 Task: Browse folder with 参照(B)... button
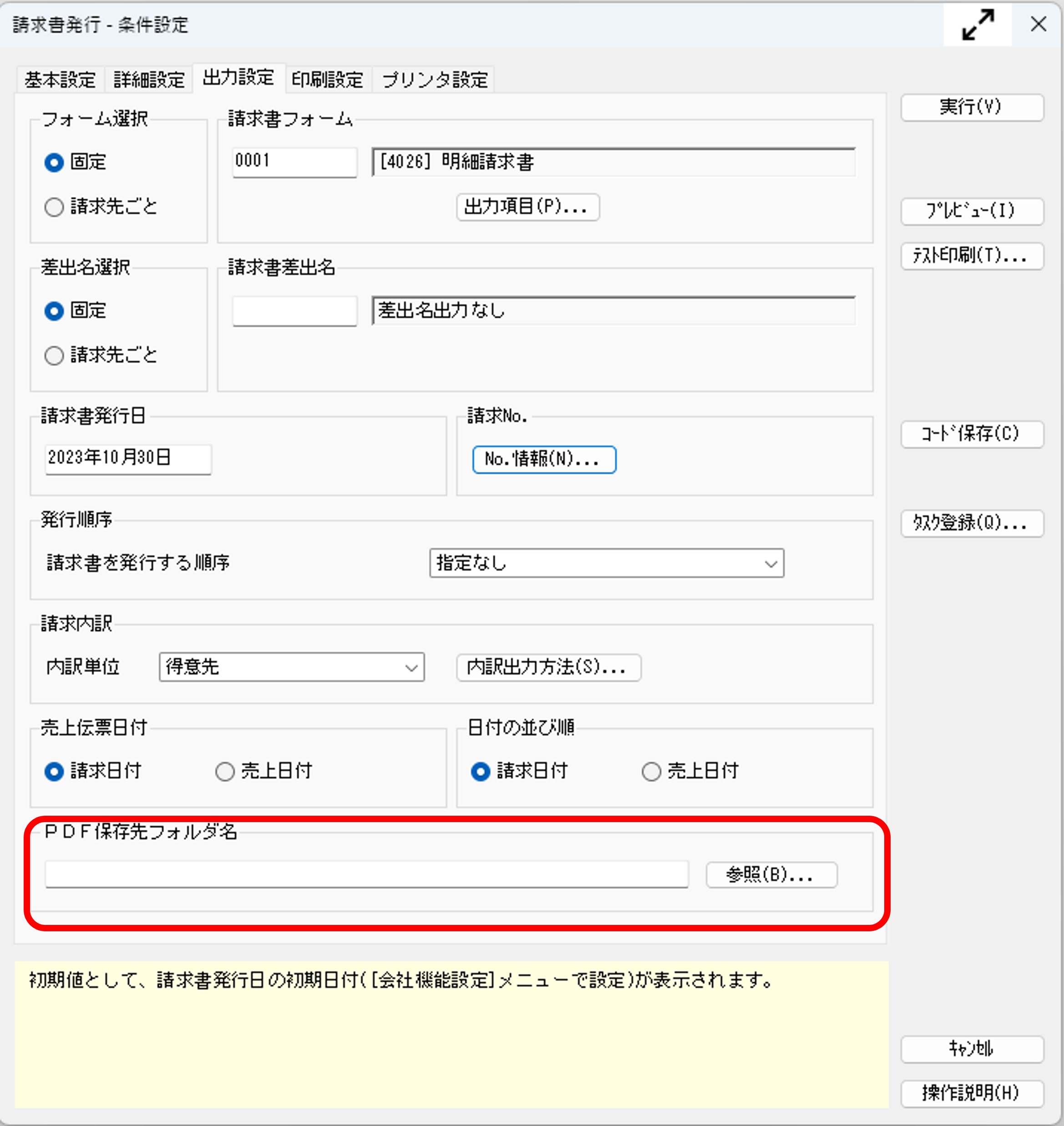pyautogui.click(x=771, y=875)
